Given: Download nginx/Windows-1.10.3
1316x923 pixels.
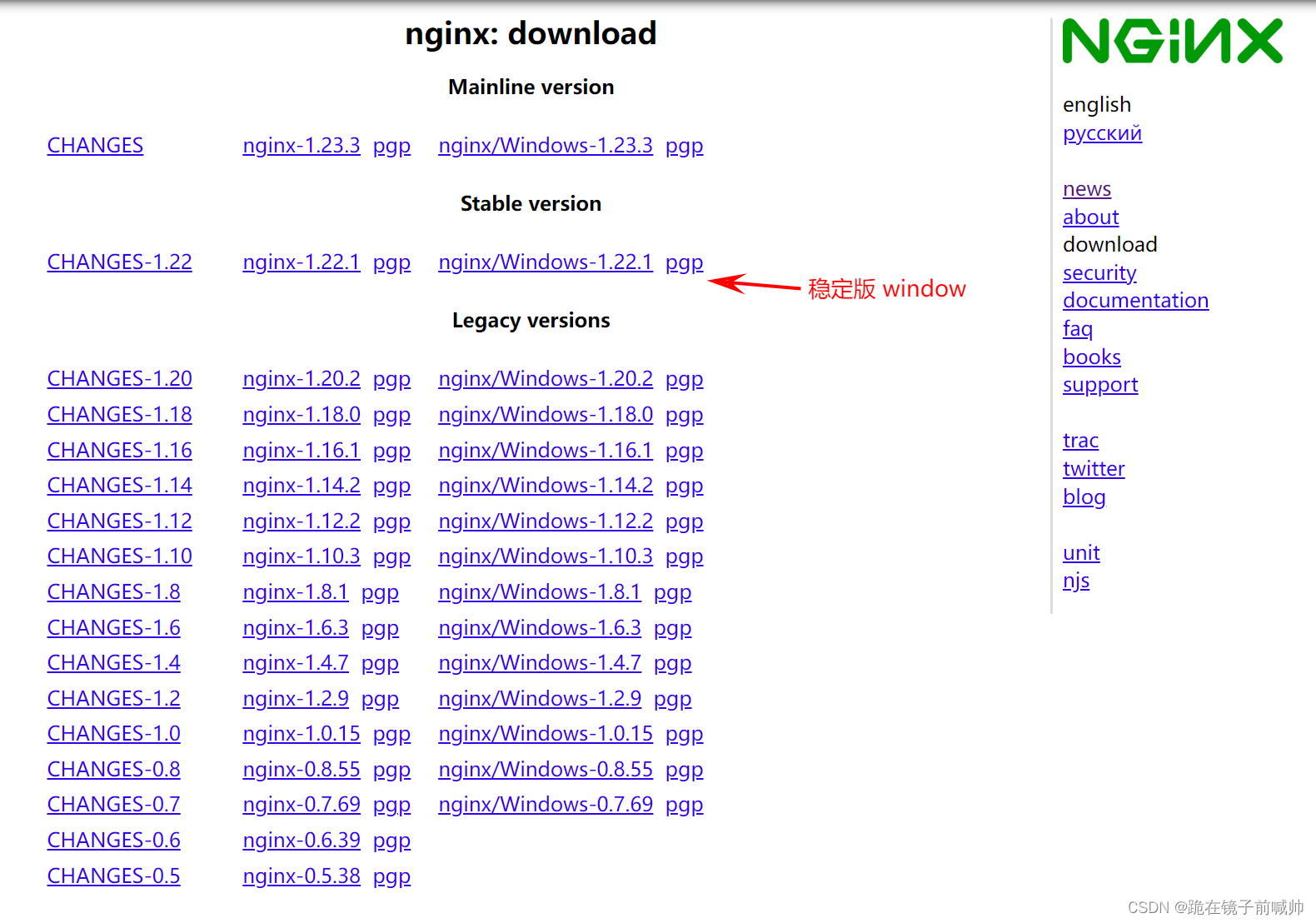Looking at the screenshot, I should click(x=546, y=556).
